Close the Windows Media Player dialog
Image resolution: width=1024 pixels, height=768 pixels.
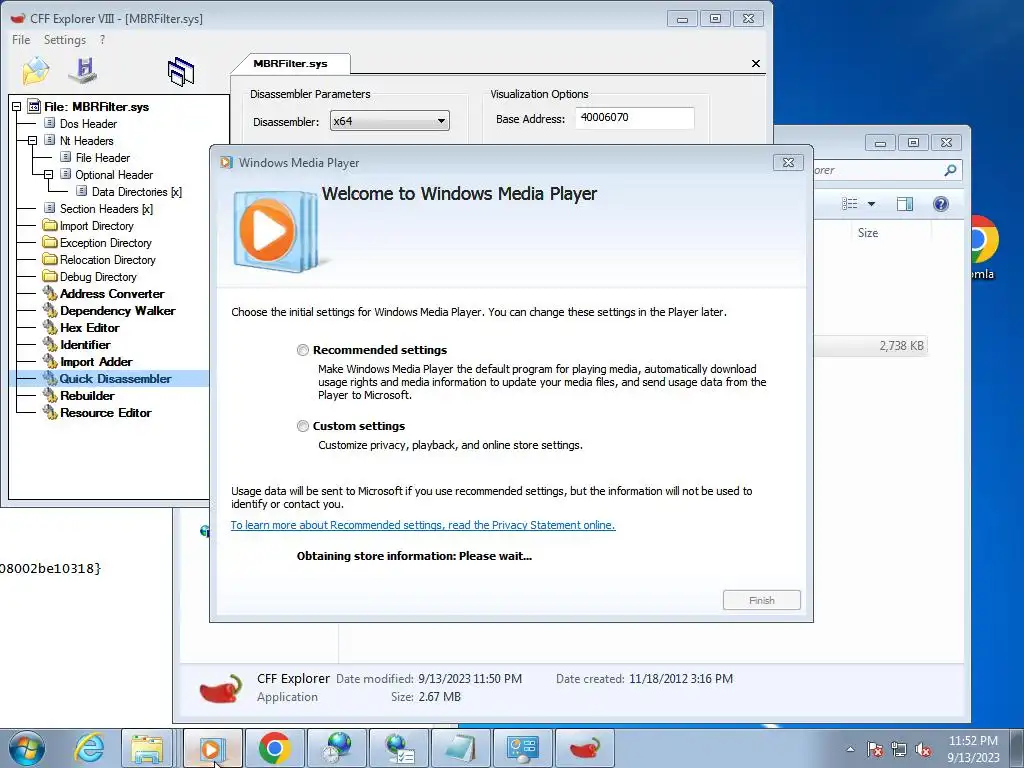point(788,163)
